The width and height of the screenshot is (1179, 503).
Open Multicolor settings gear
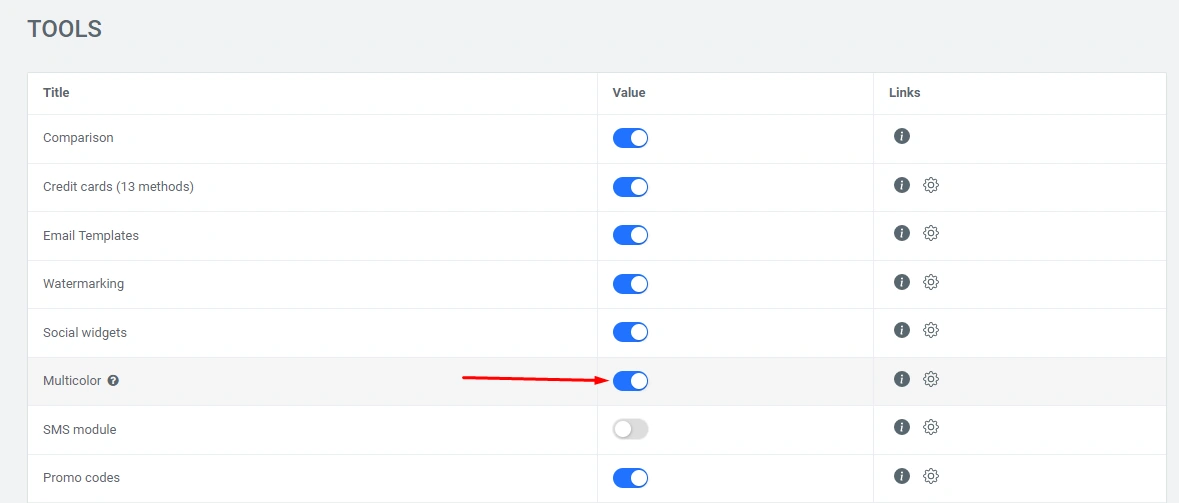[x=931, y=379]
